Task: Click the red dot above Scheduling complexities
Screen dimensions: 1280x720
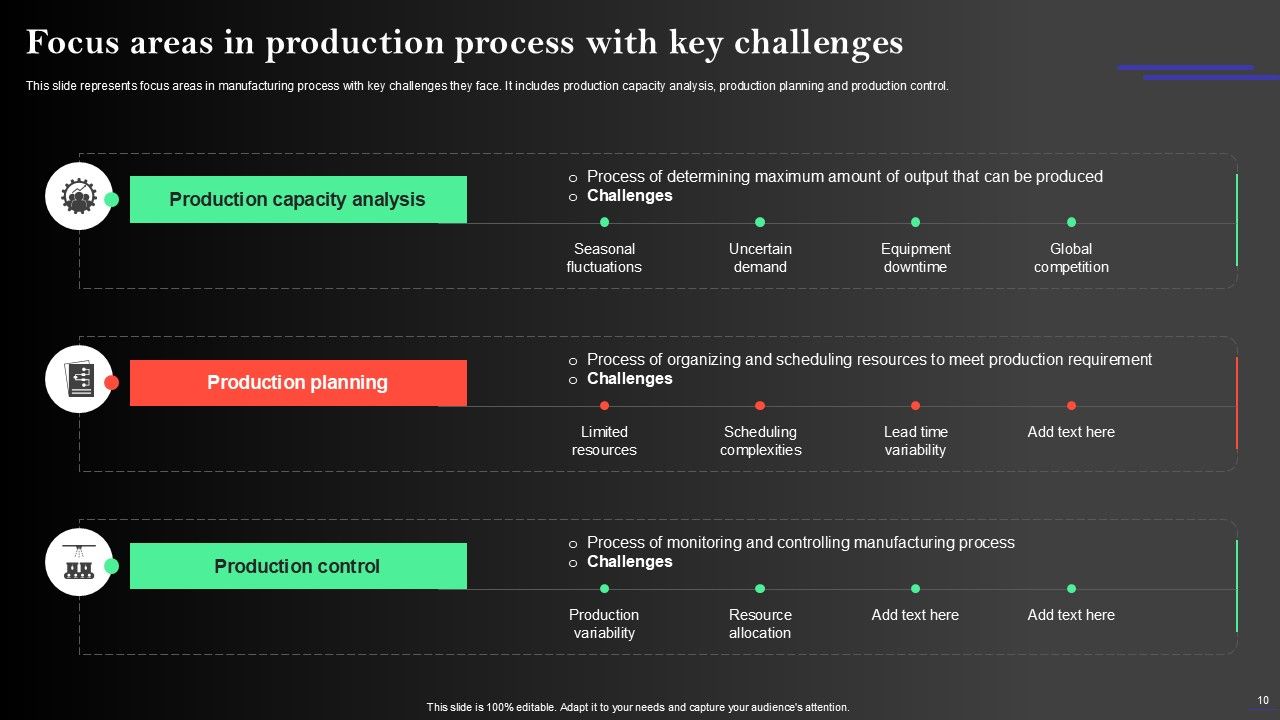Action: tap(760, 406)
